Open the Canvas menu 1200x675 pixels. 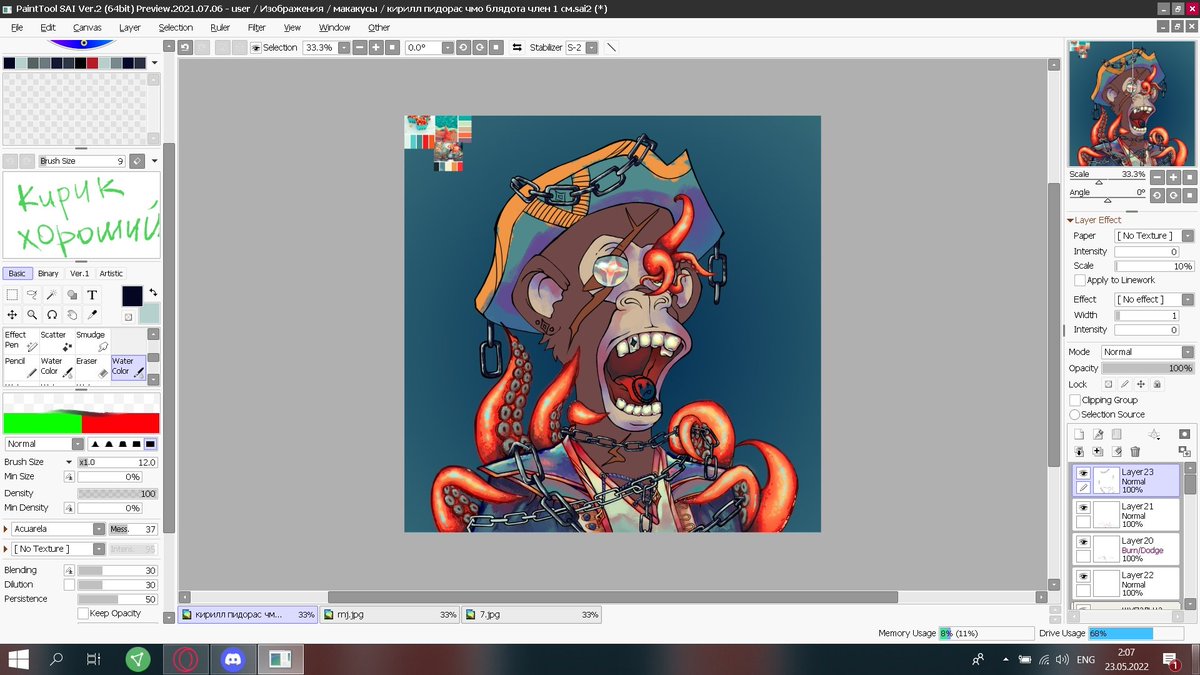click(87, 28)
